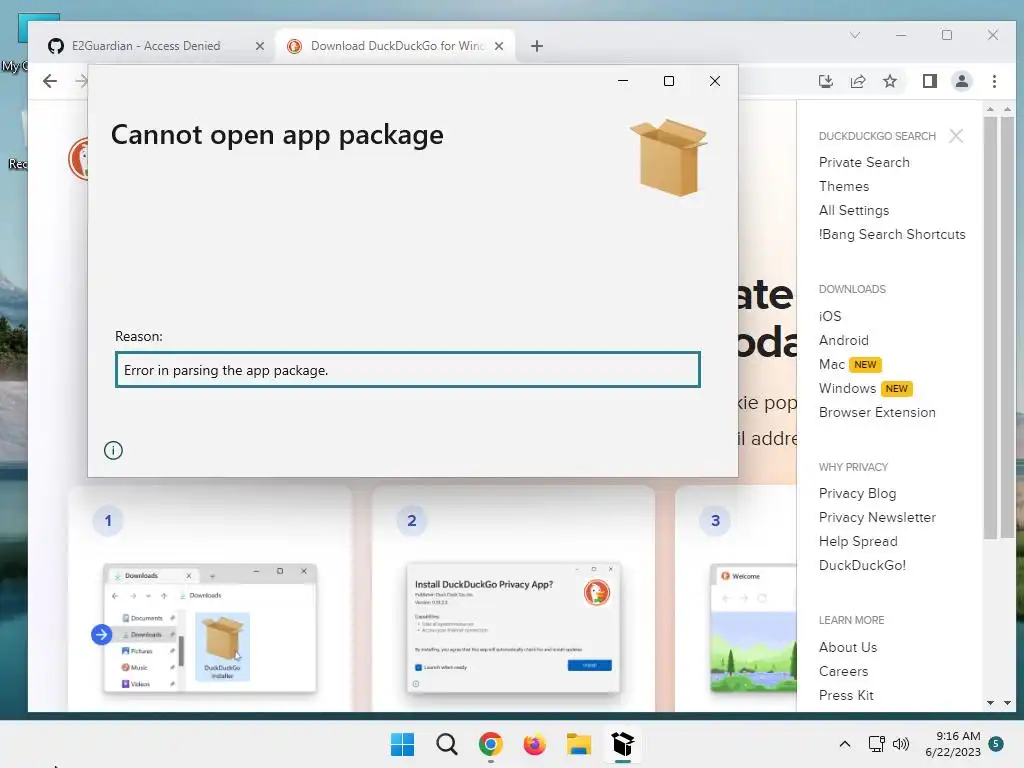1024x768 pixels.
Task: Show hidden icons in the system tray
Action: coord(844,744)
